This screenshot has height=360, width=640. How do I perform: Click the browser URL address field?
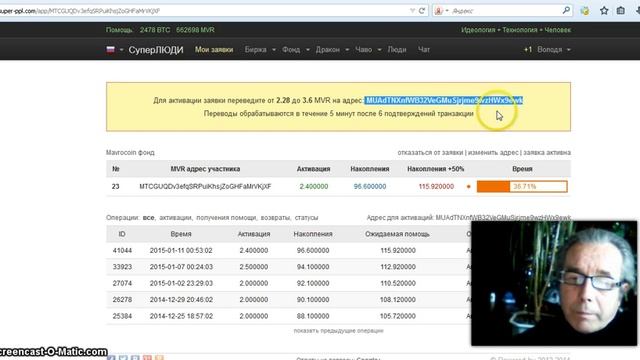[204, 11]
